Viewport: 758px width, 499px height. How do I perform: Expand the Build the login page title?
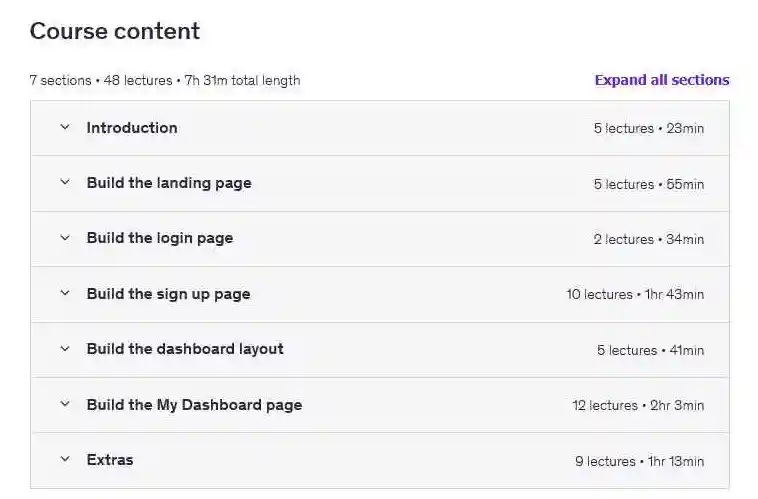[160, 238]
